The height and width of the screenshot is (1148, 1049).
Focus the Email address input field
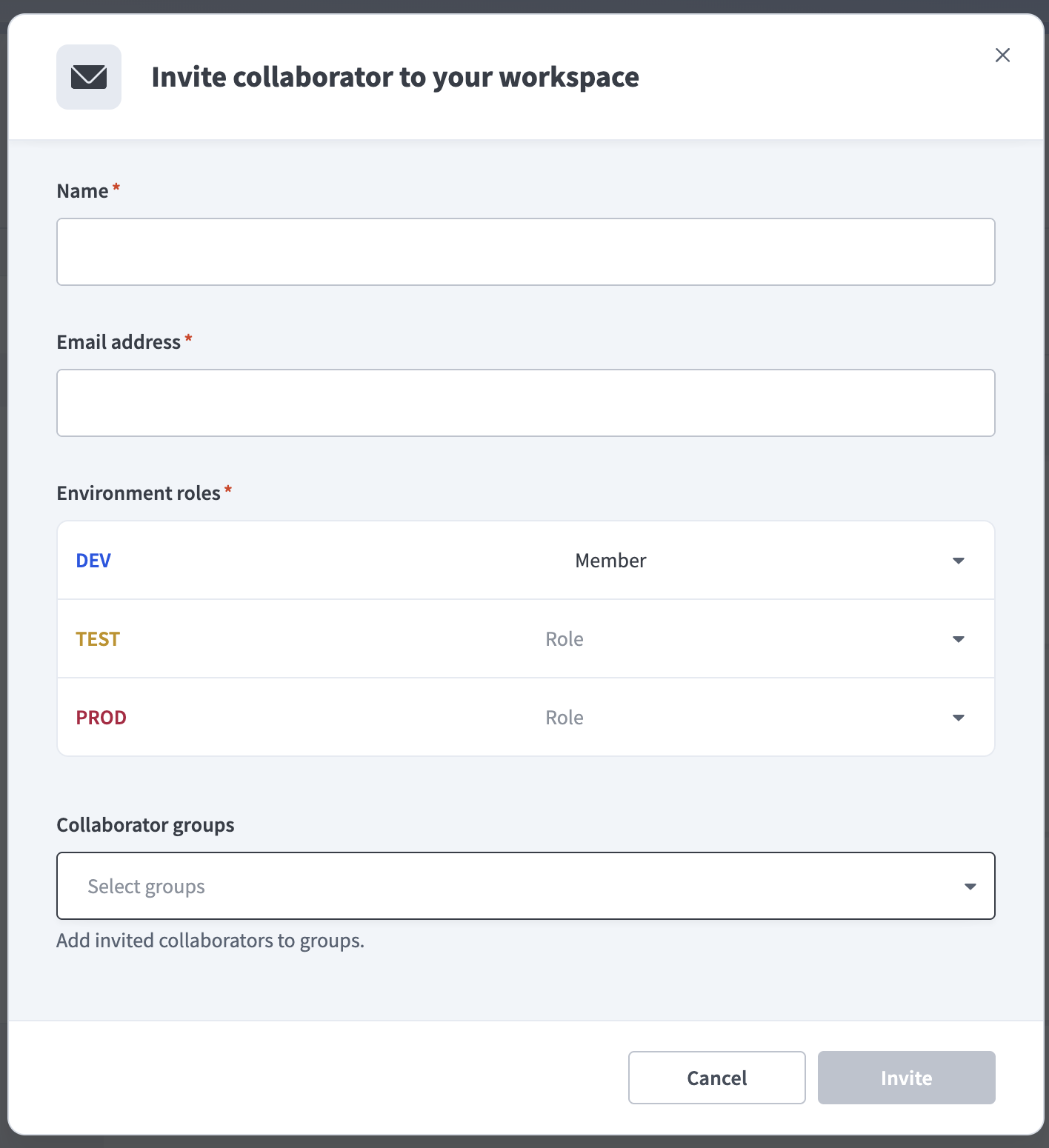(x=525, y=403)
